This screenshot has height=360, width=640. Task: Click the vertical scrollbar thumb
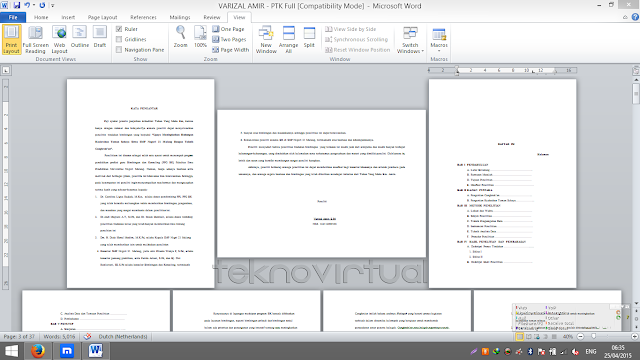coord(636,93)
